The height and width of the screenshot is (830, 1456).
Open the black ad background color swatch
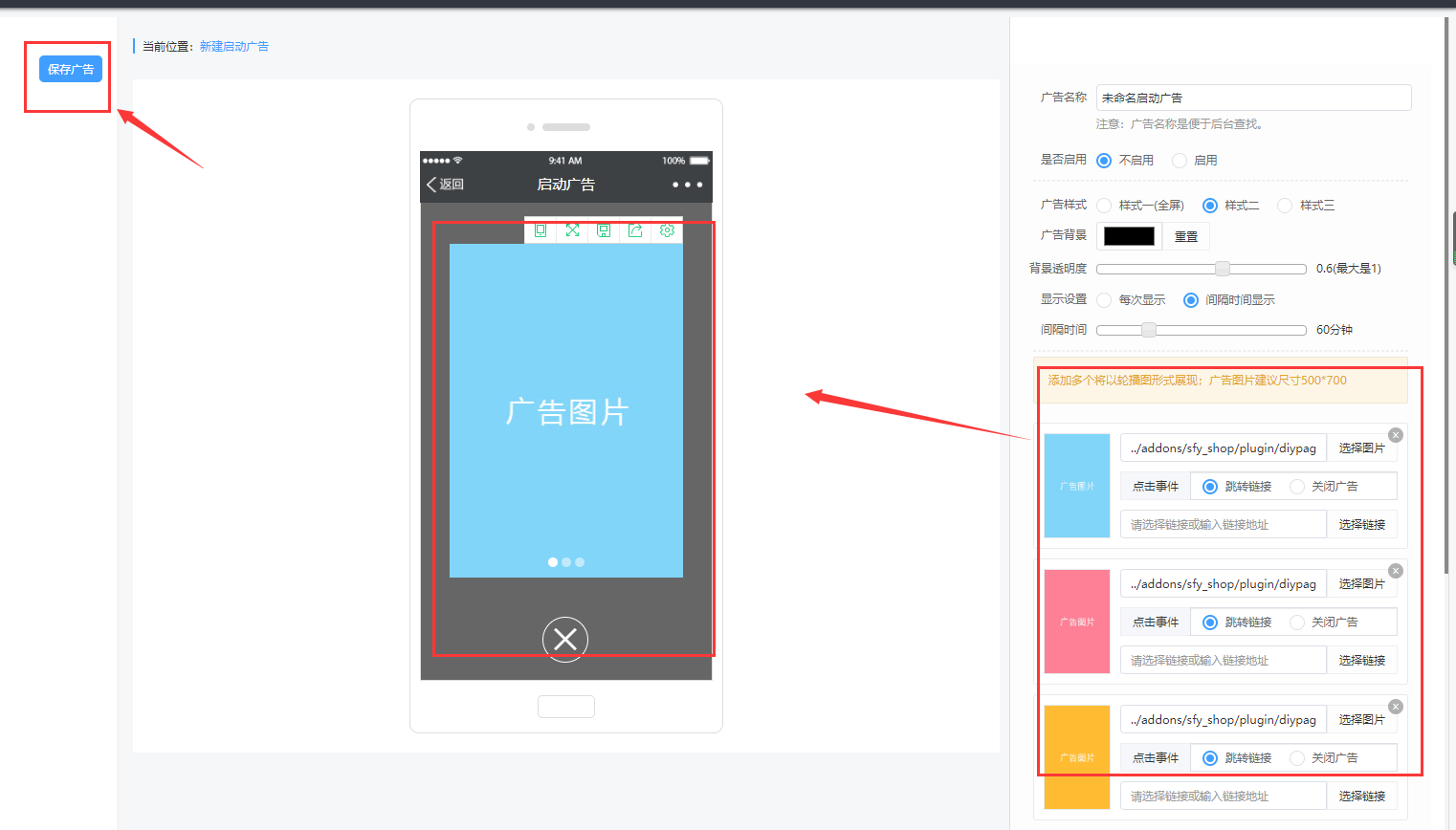pyautogui.click(x=1129, y=236)
